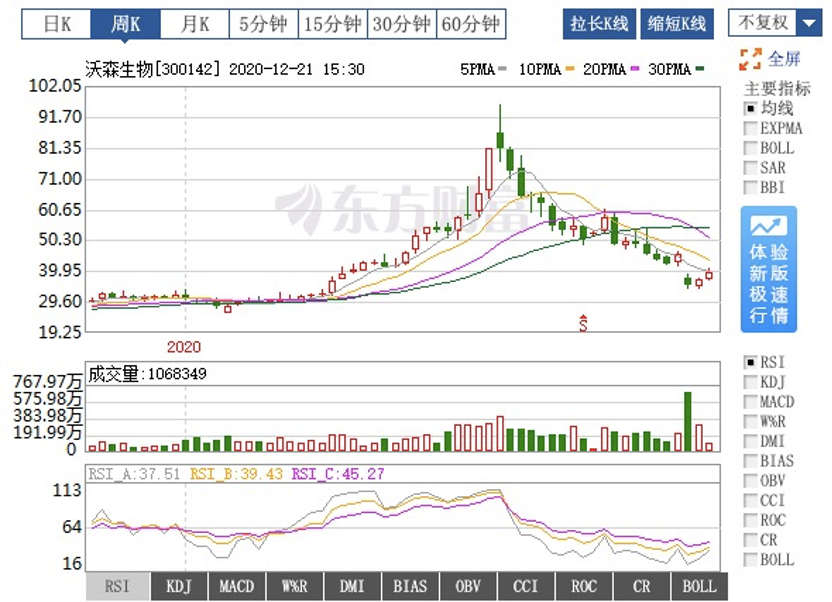Check OBV in the right indicator list
The height and width of the screenshot is (602, 832).
749,481
